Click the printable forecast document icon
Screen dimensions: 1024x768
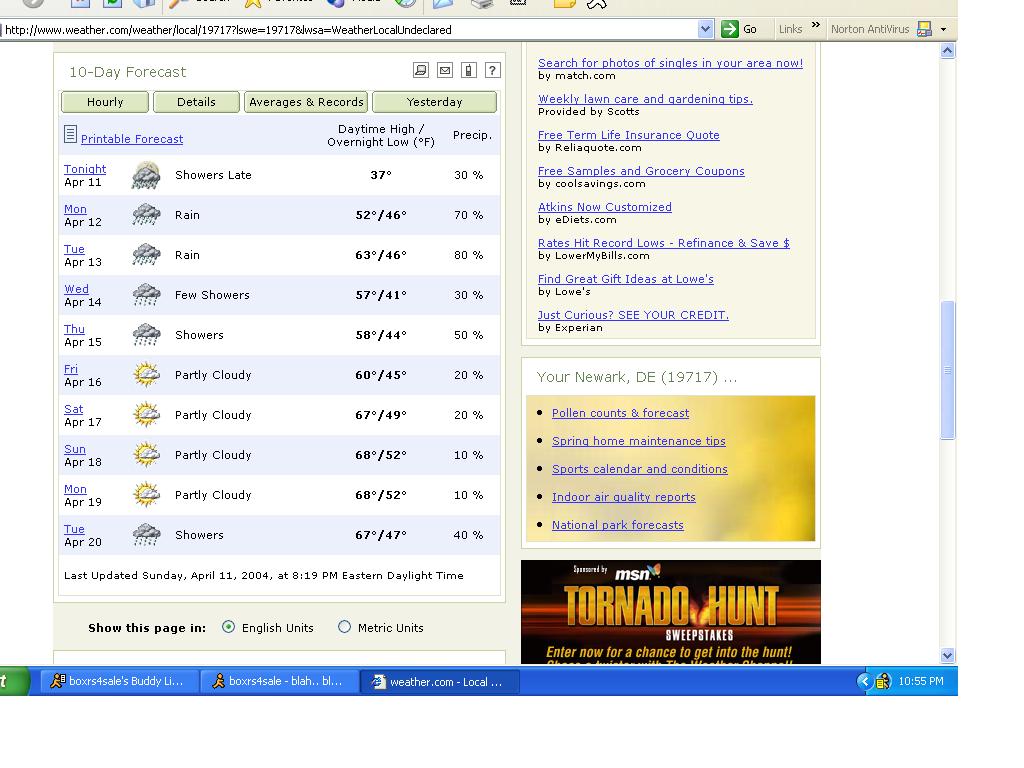point(70,134)
